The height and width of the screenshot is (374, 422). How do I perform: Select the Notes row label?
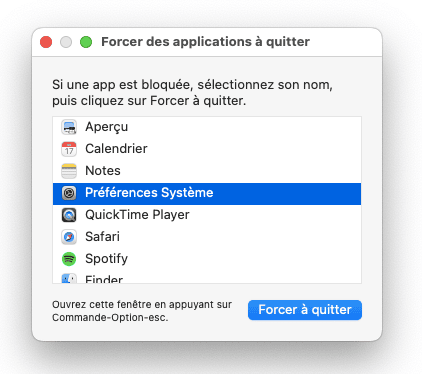[103, 171]
